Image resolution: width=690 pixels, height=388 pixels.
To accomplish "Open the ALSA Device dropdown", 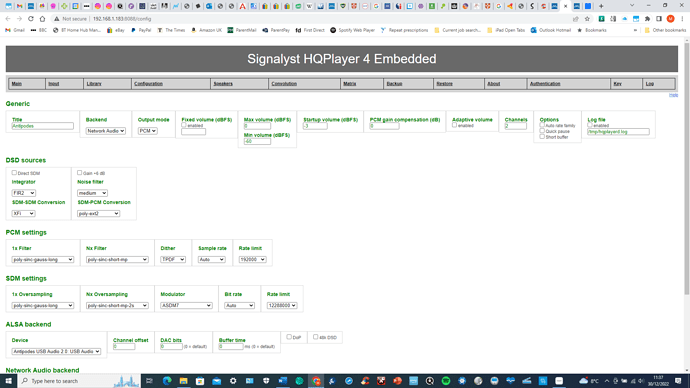I will pos(56,351).
